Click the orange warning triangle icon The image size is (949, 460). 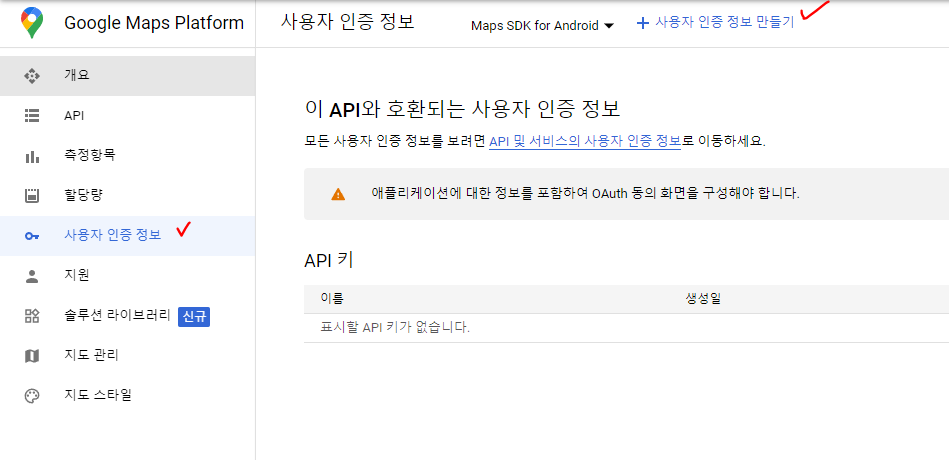[x=338, y=194]
